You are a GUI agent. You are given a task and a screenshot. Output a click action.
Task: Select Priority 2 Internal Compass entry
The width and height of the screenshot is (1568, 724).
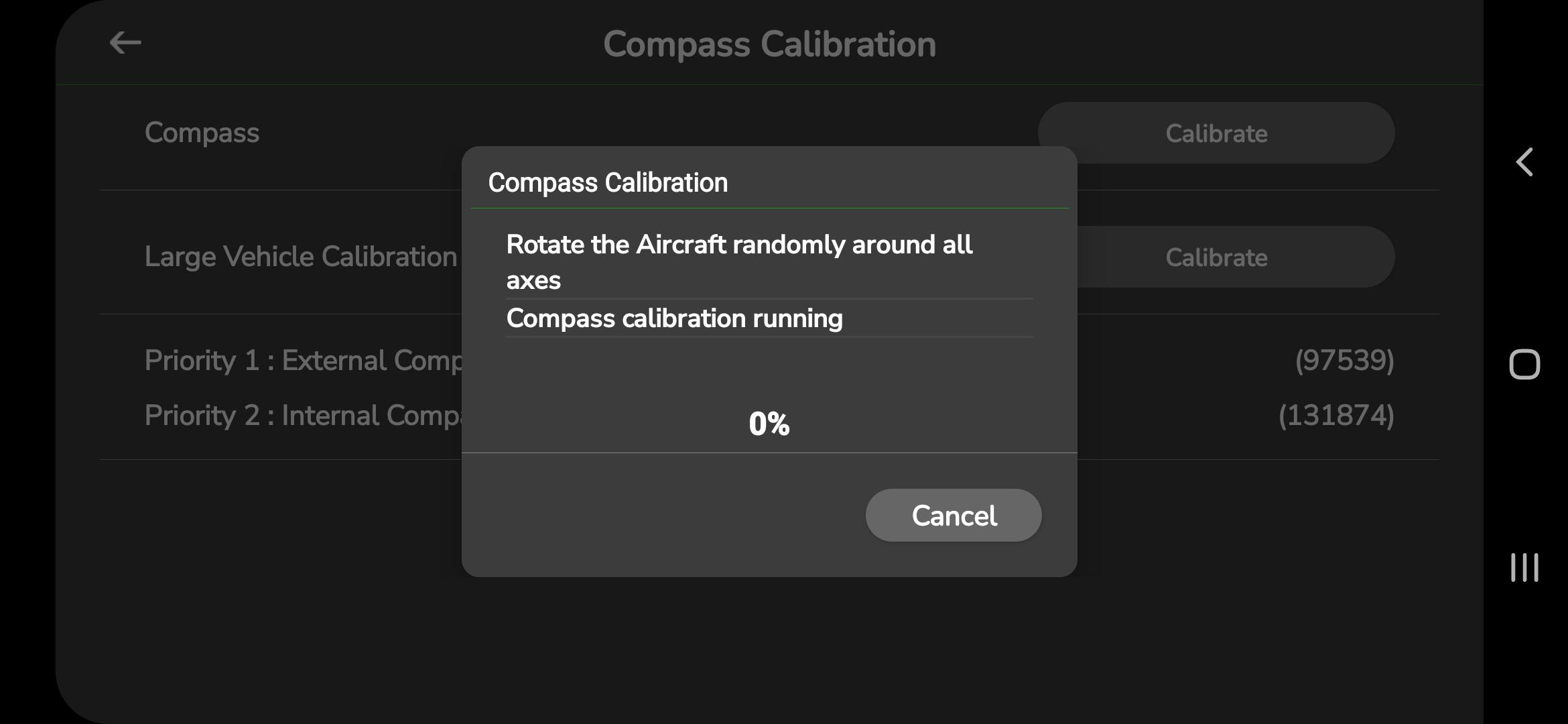(x=303, y=416)
